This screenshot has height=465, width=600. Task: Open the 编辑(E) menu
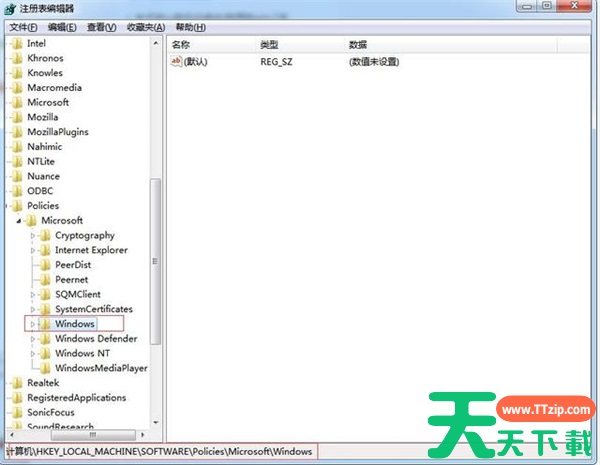63,27
